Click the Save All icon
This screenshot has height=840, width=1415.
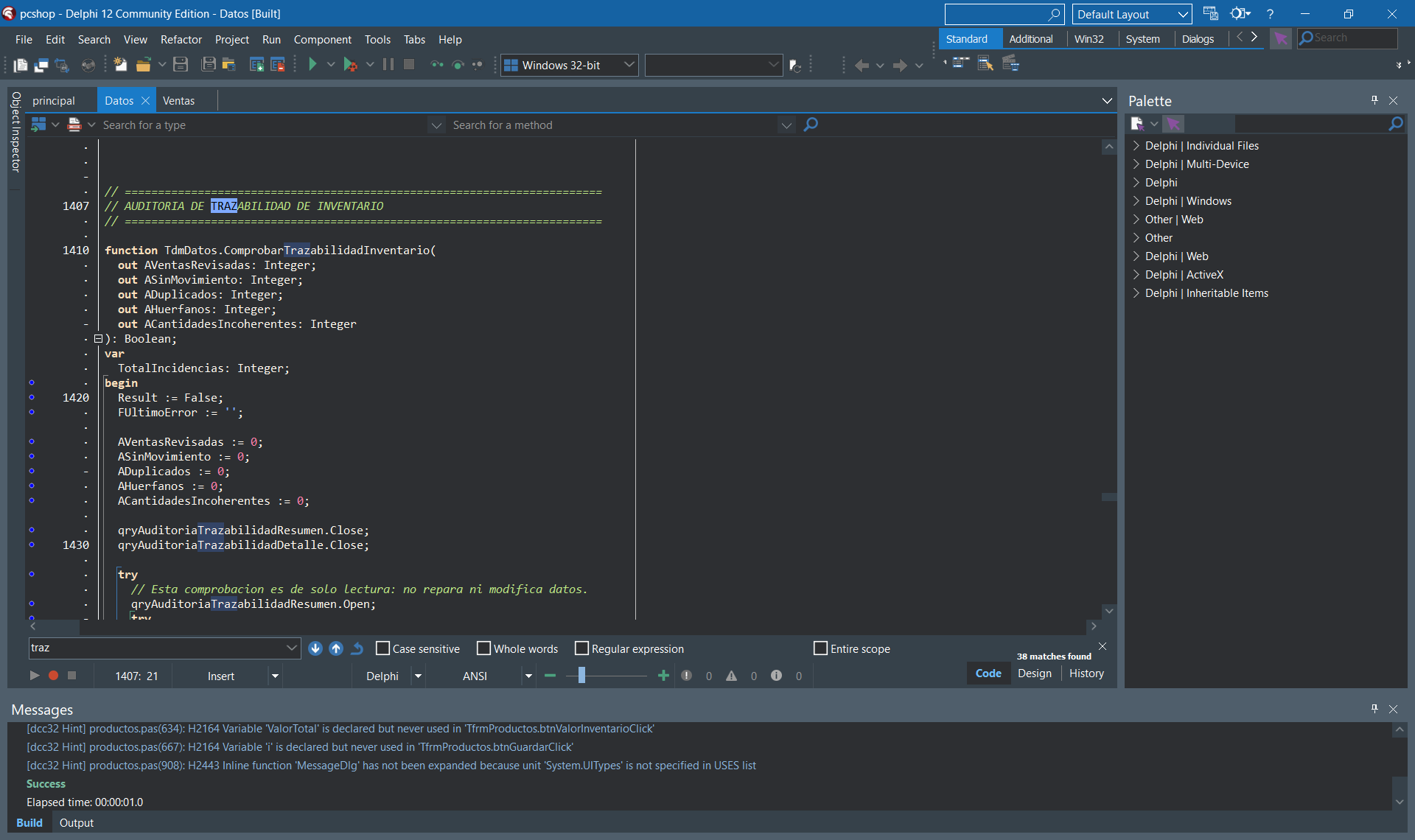click(x=209, y=65)
